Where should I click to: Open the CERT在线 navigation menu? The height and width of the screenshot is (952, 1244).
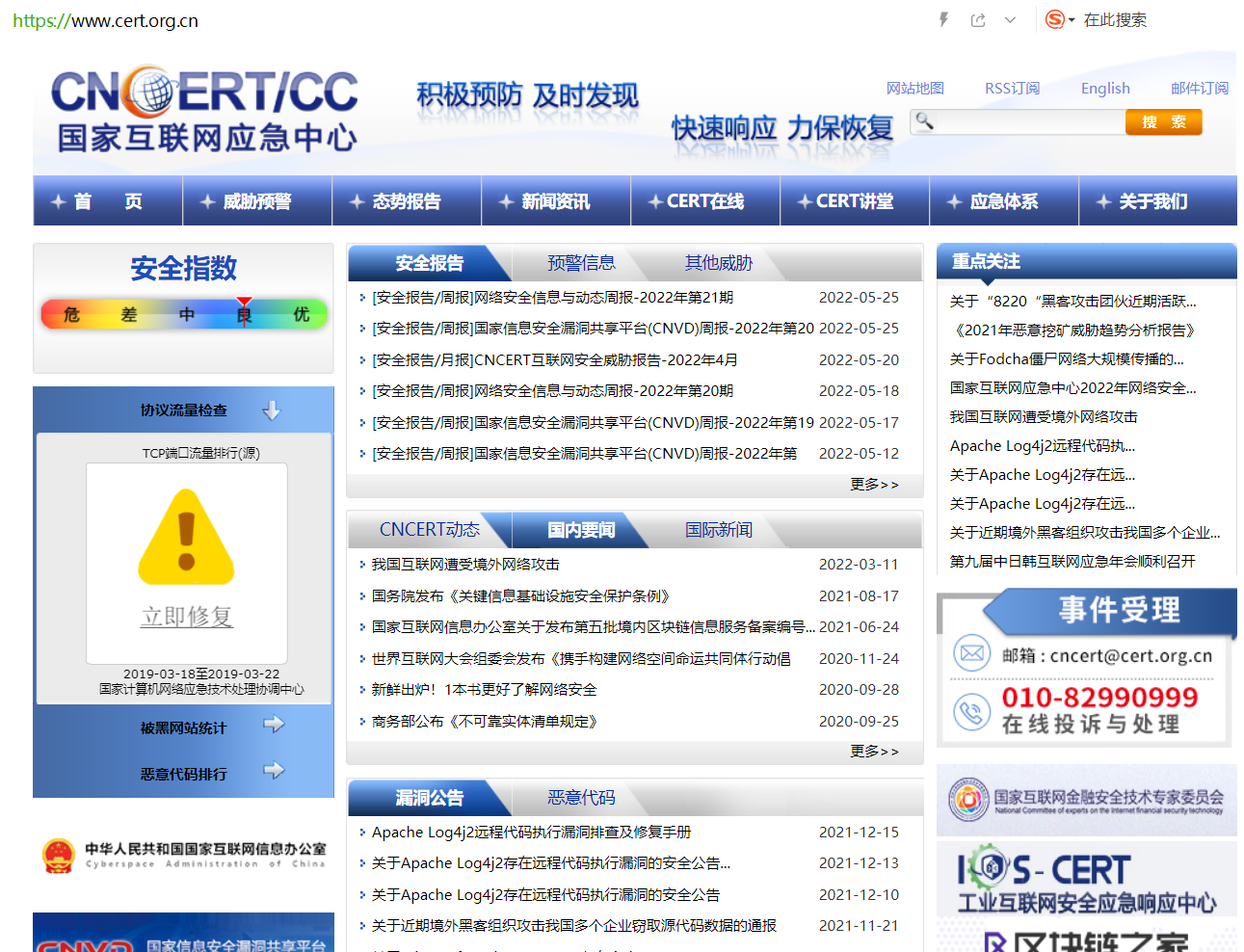tap(705, 200)
